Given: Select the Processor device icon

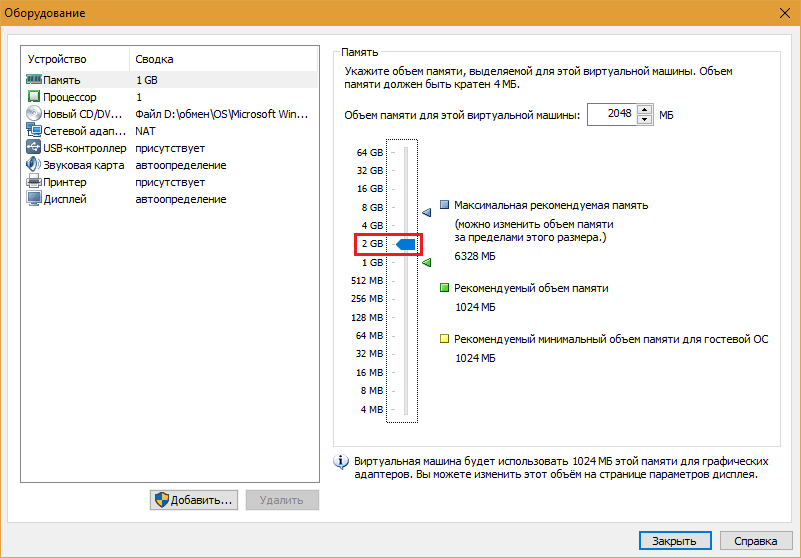Looking at the screenshot, I should (x=33, y=97).
